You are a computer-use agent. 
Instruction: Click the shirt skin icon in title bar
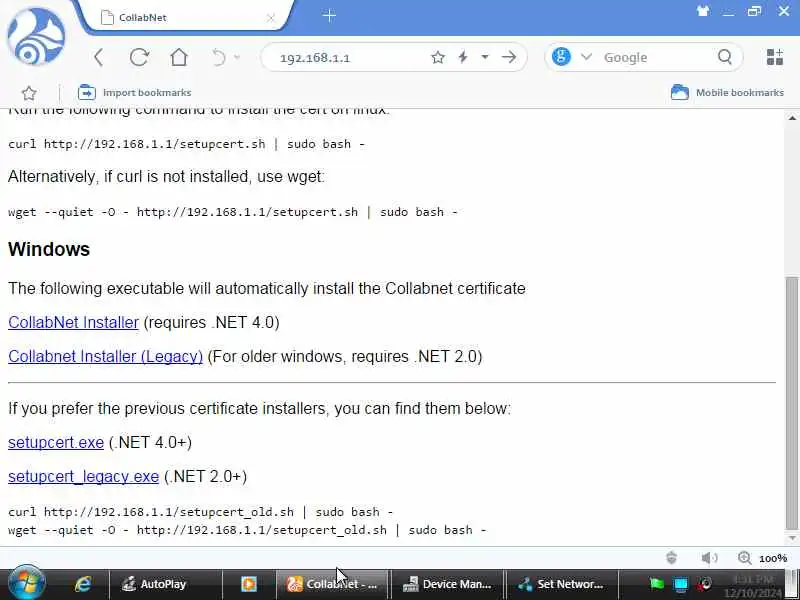[x=703, y=11]
